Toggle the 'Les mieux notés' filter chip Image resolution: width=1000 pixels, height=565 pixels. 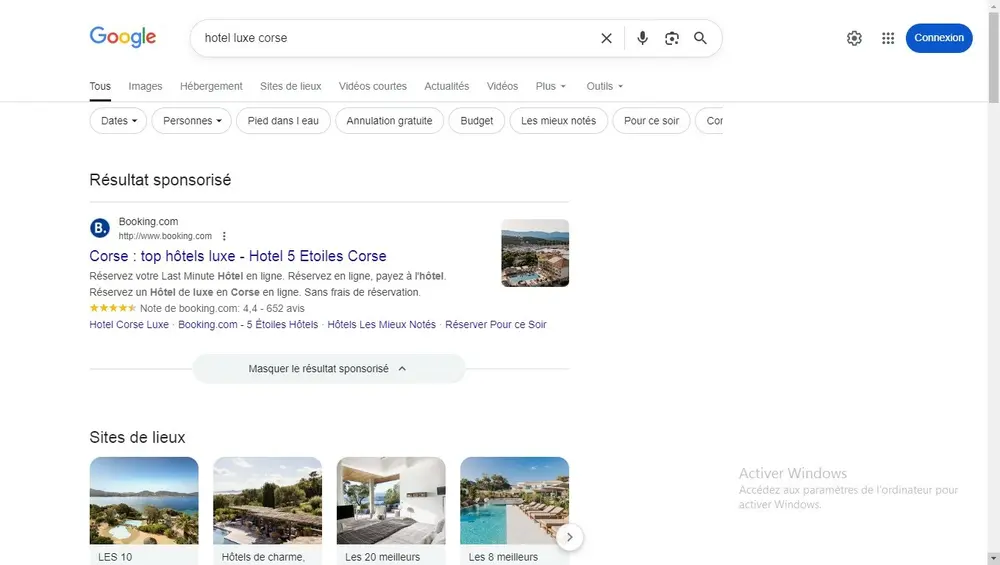pos(558,121)
